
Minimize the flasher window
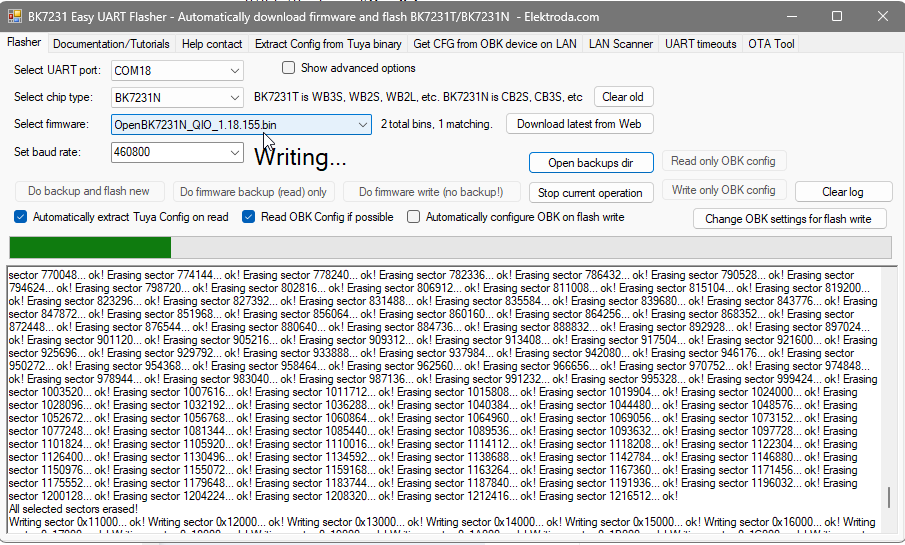tap(792, 16)
